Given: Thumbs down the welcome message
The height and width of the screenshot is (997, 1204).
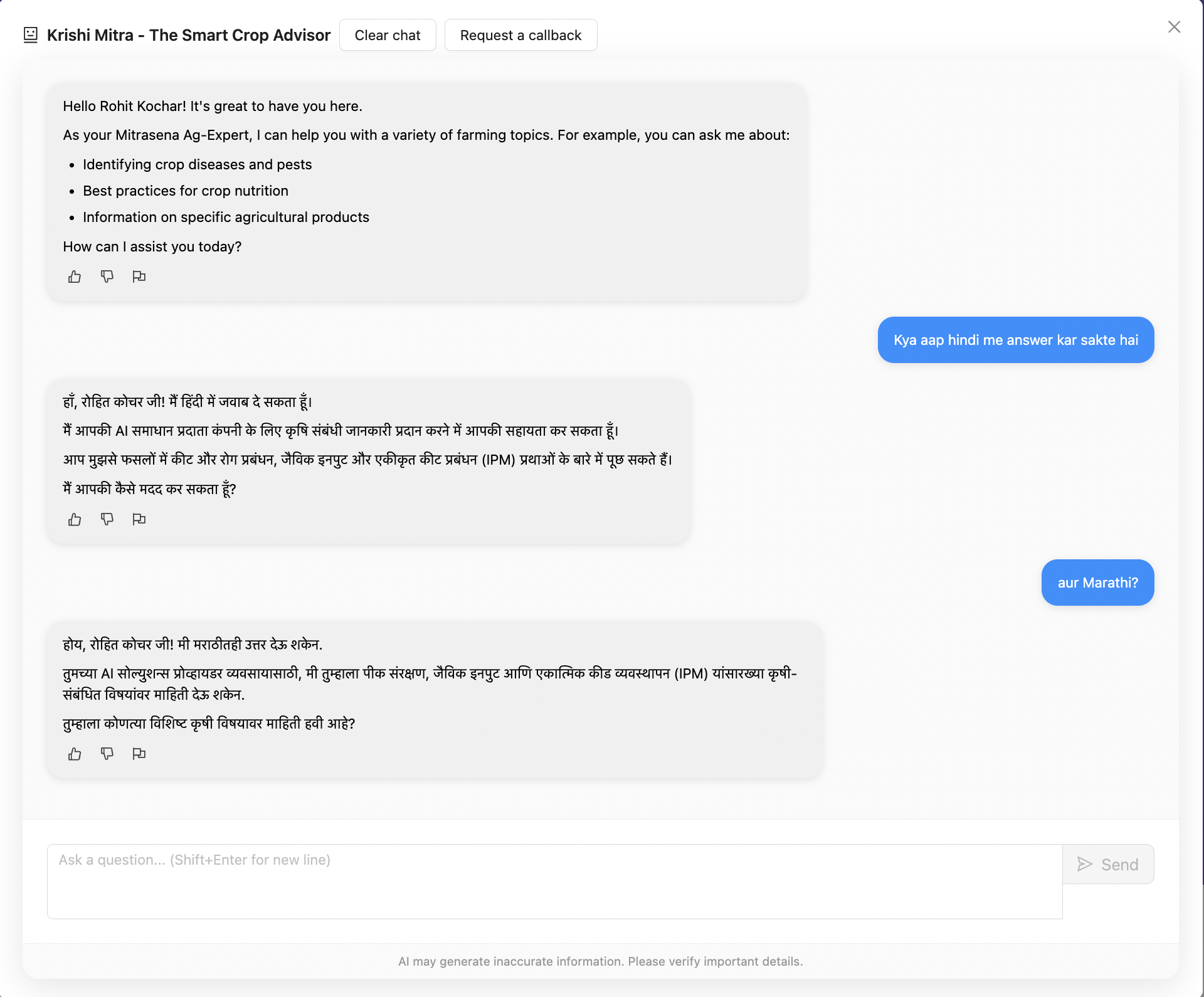Looking at the screenshot, I should click(107, 277).
